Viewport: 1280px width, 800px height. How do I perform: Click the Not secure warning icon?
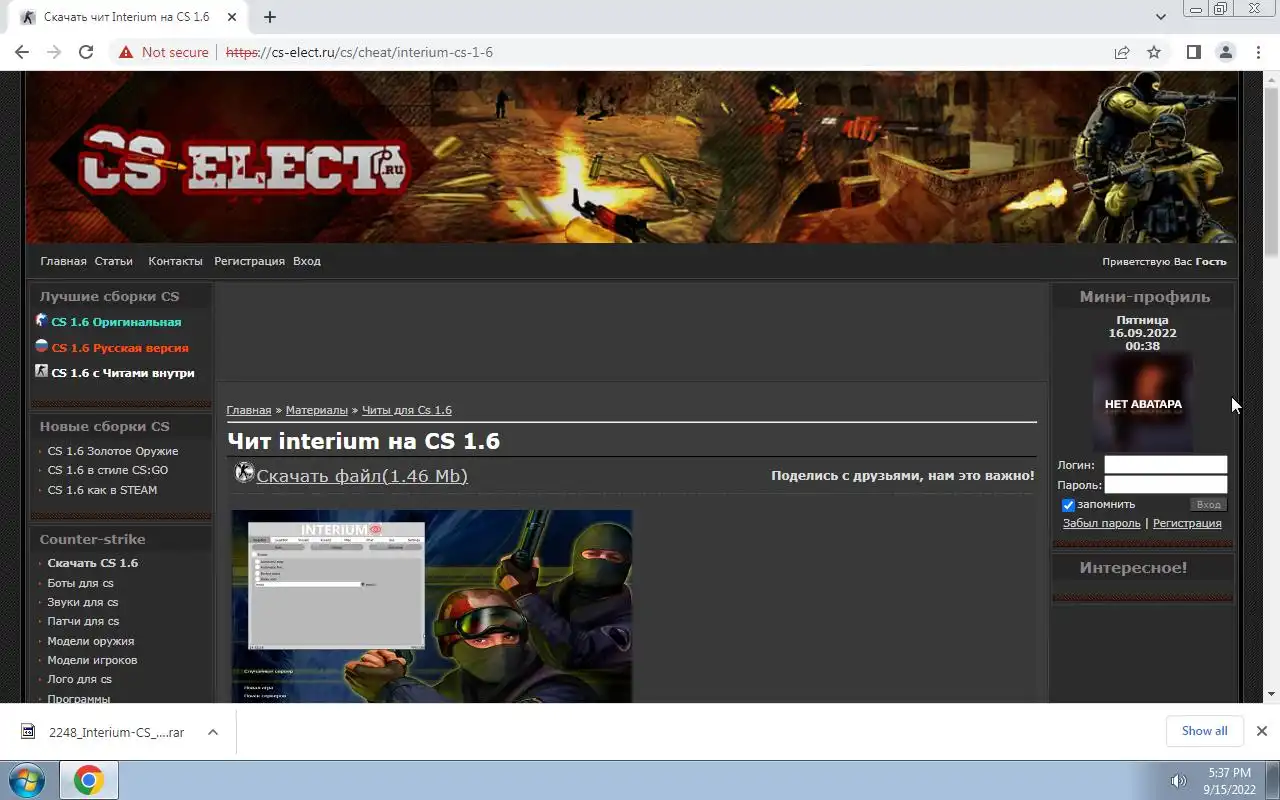pyautogui.click(x=125, y=52)
